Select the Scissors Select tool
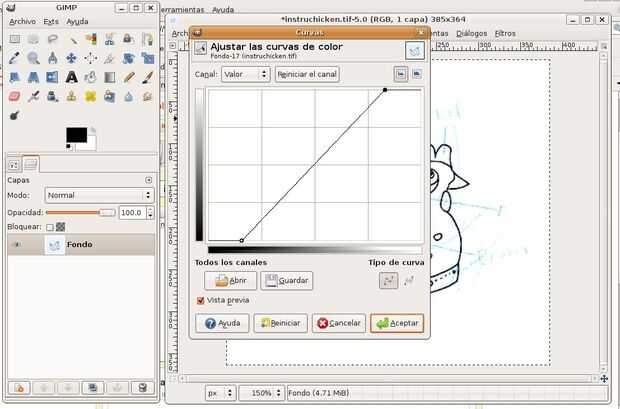This screenshot has height=409, width=620. coord(110,39)
